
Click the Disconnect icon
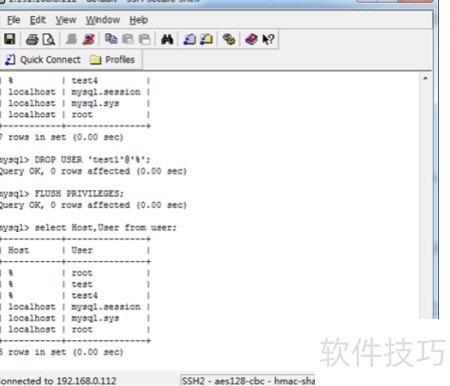88,39
